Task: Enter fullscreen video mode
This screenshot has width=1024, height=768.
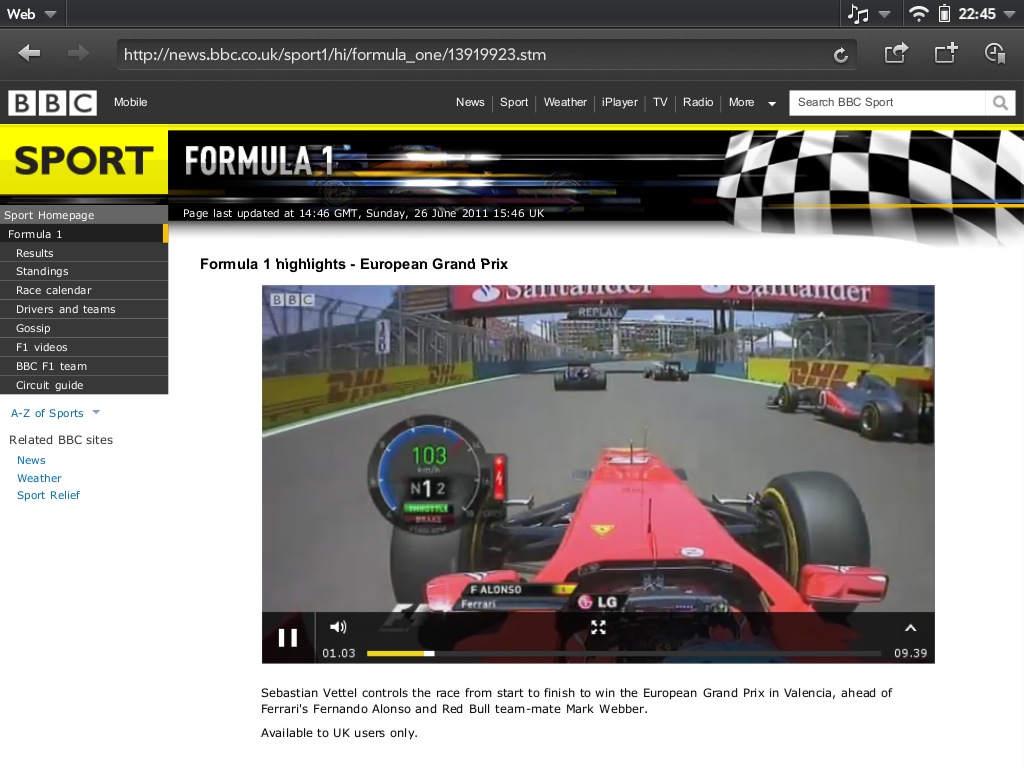Action: 598,628
